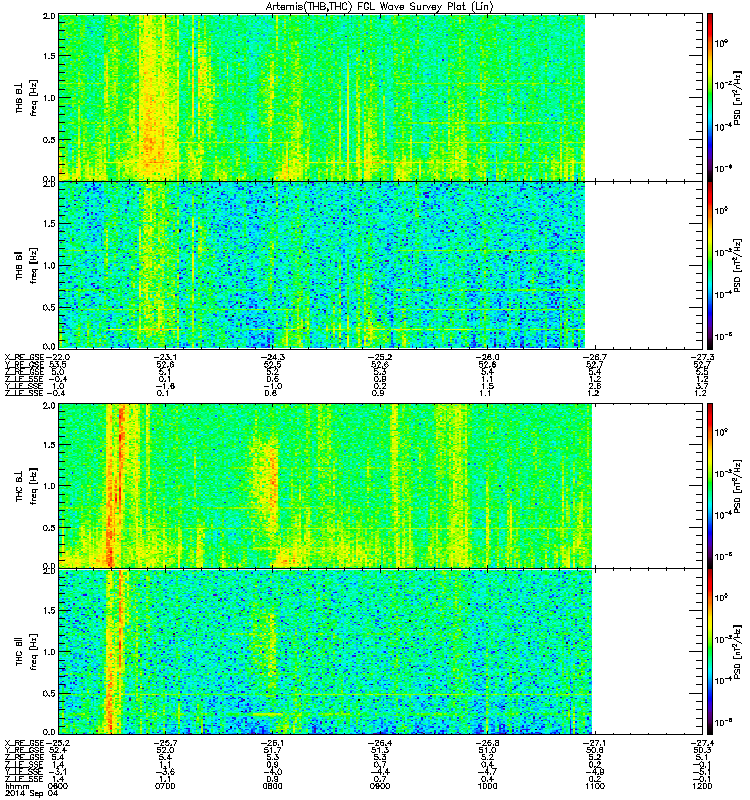Click the 'hhmm' time axis label
Screen dimensions: 750x800
pos(17,786)
